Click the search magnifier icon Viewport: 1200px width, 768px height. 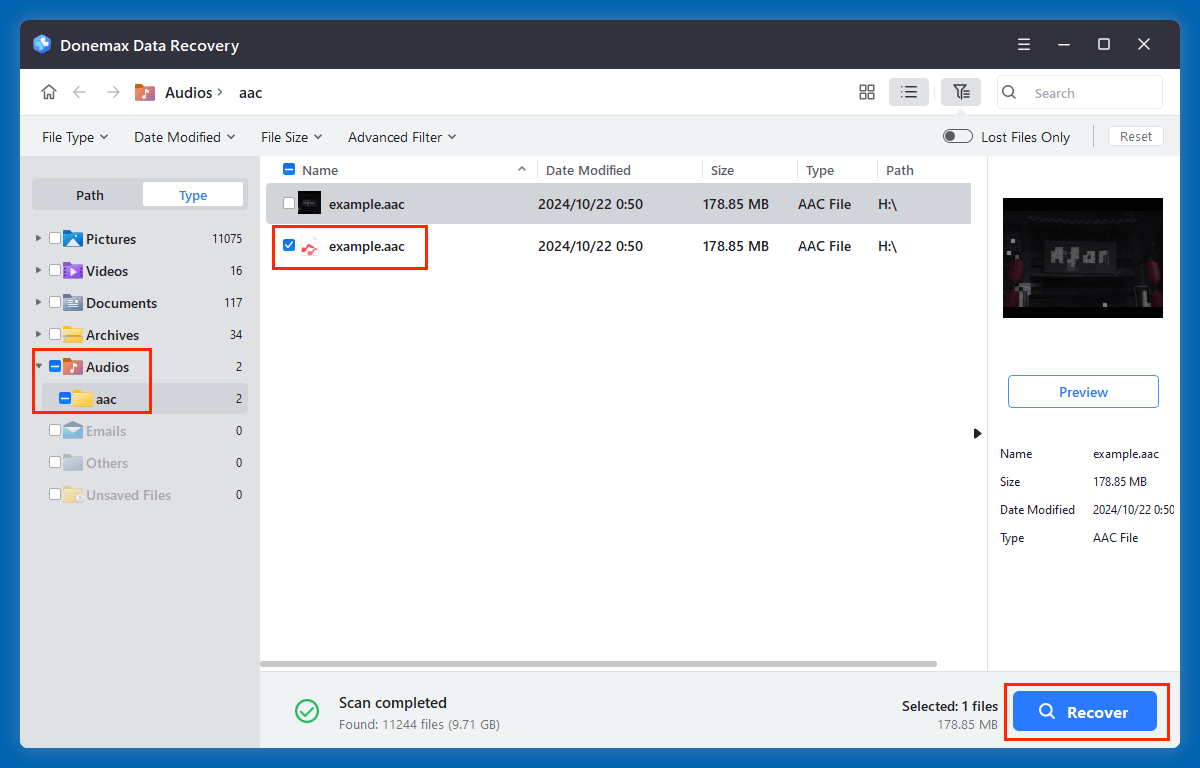pos(1008,92)
